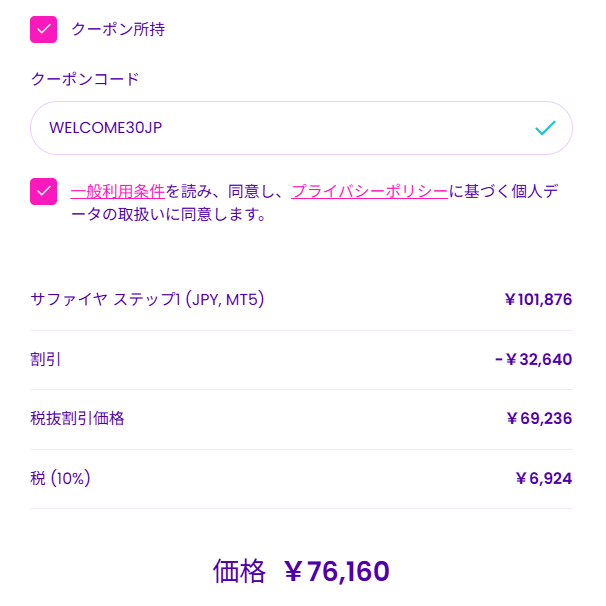606x606 pixels.
Task: Click the 割引 row label
Action: click(46, 359)
